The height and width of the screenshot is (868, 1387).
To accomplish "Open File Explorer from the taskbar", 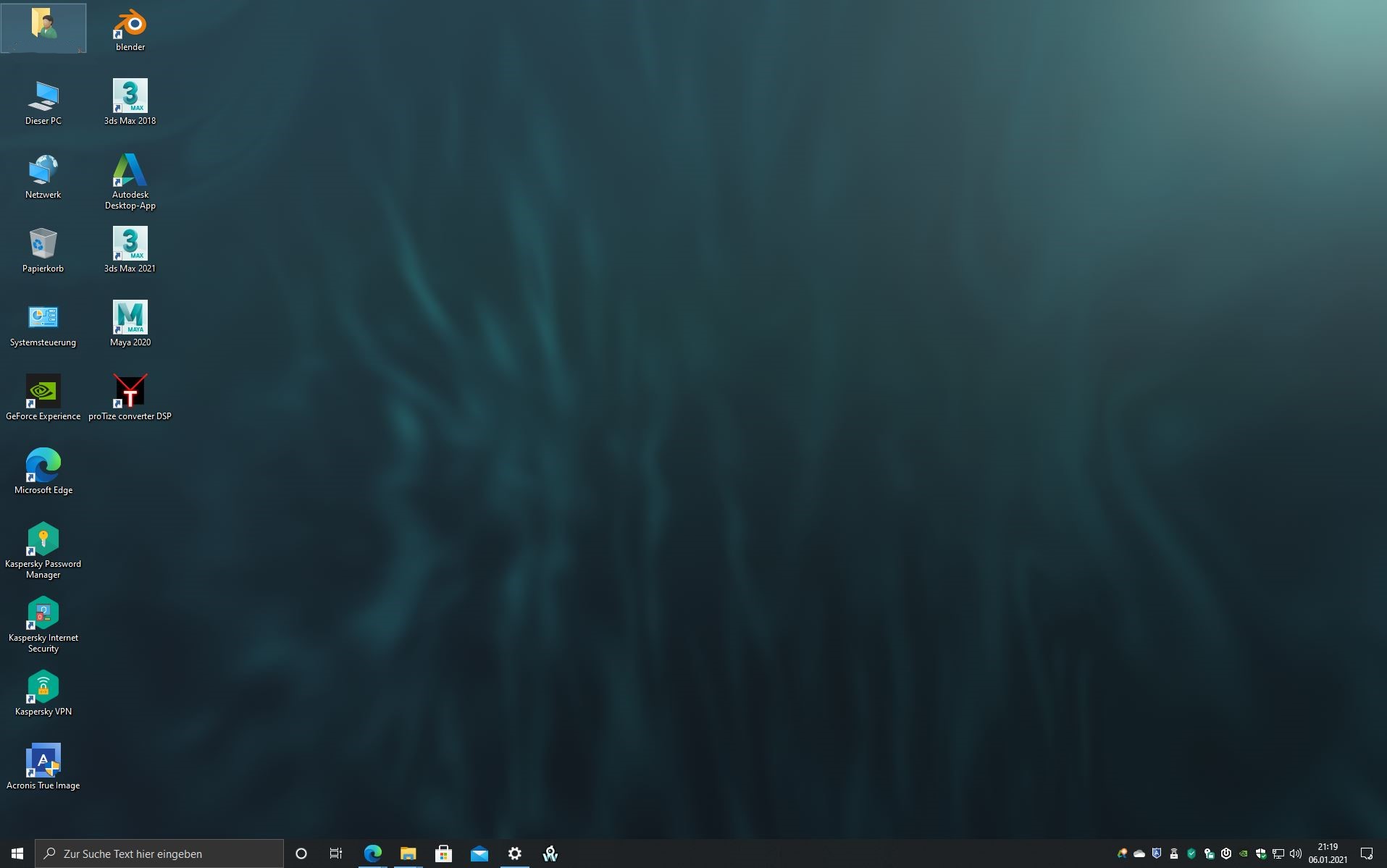I will [x=408, y=854].
